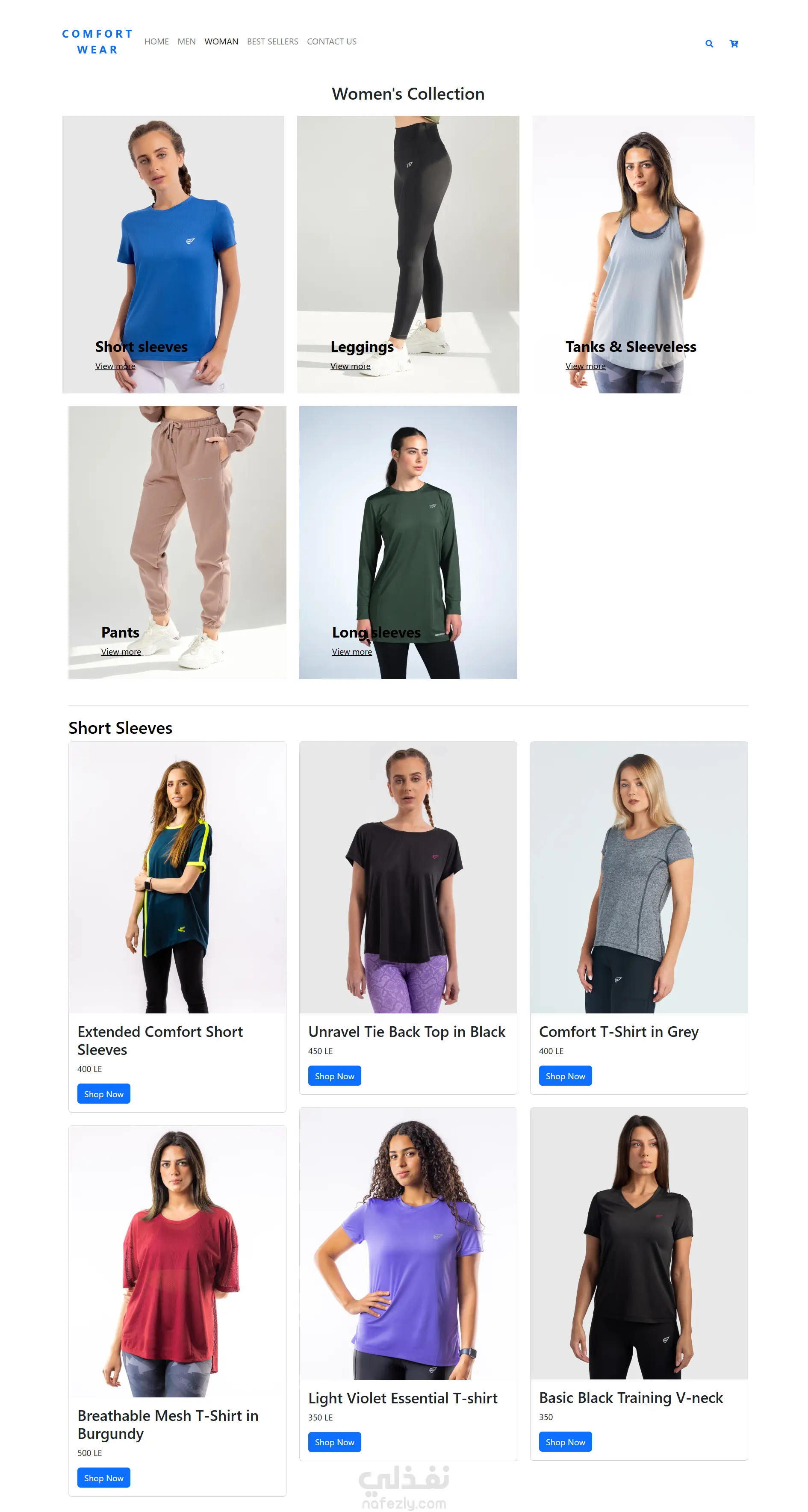Shop Now for Comfort T-Shirt in Grey
The image size is (808, 1512).
coord(565,1076)
